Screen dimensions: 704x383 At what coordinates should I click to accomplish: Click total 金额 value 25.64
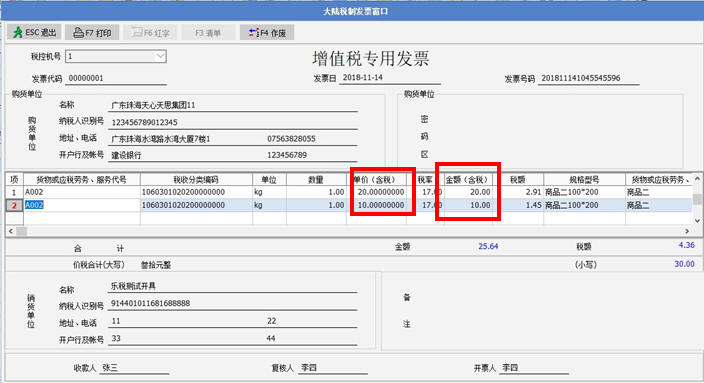coord(488,247)
